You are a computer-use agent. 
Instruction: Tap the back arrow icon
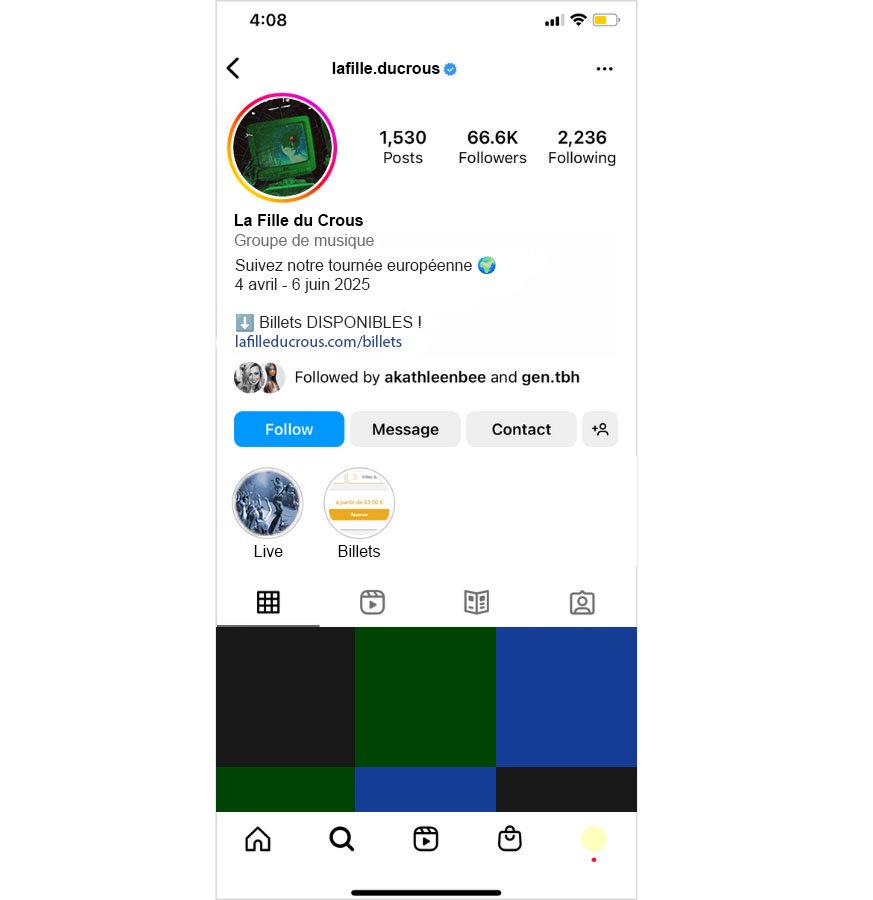(x=233, y=68)
